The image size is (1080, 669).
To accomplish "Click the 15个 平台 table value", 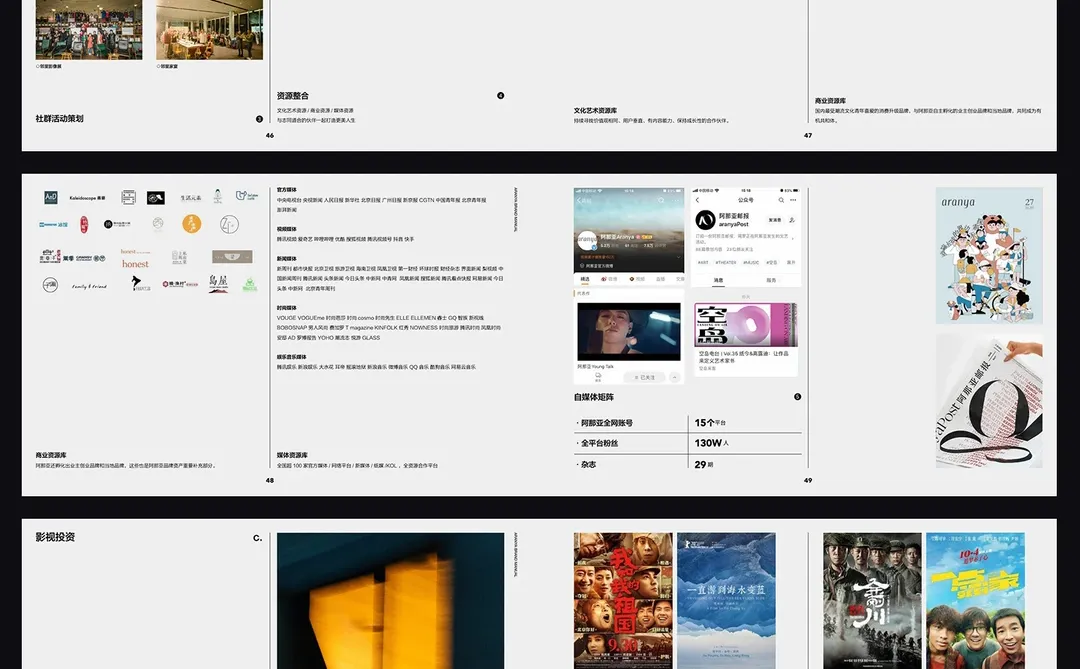I will tap(710, 423).
